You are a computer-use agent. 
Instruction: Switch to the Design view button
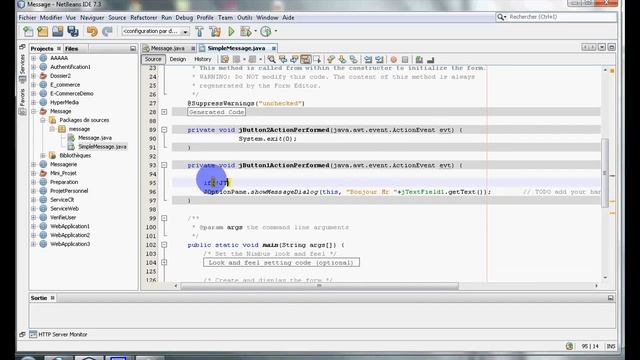click(178, 59)
